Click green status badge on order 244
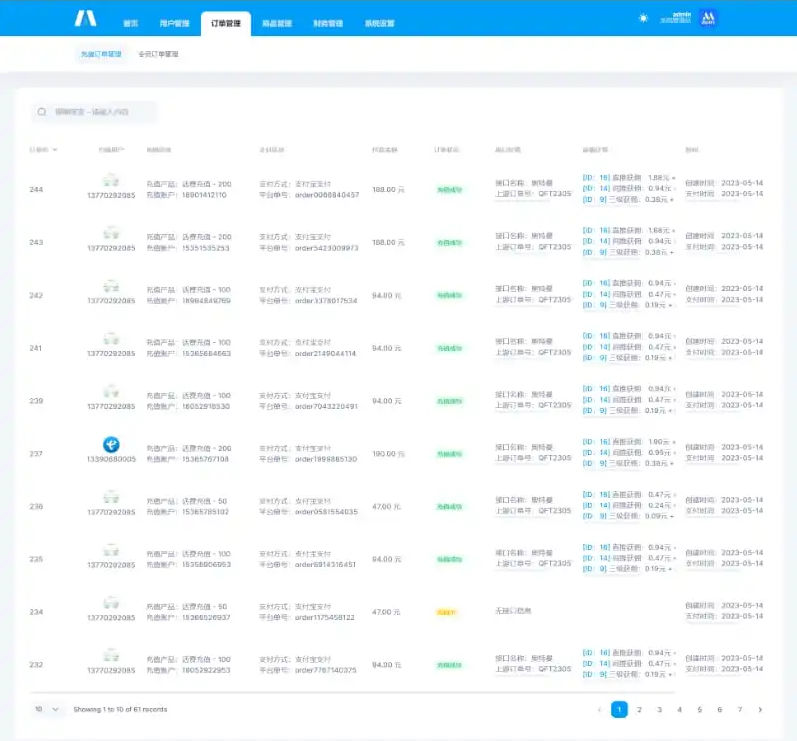The height and width of the screenshot is (741, 797). point(449,190)
